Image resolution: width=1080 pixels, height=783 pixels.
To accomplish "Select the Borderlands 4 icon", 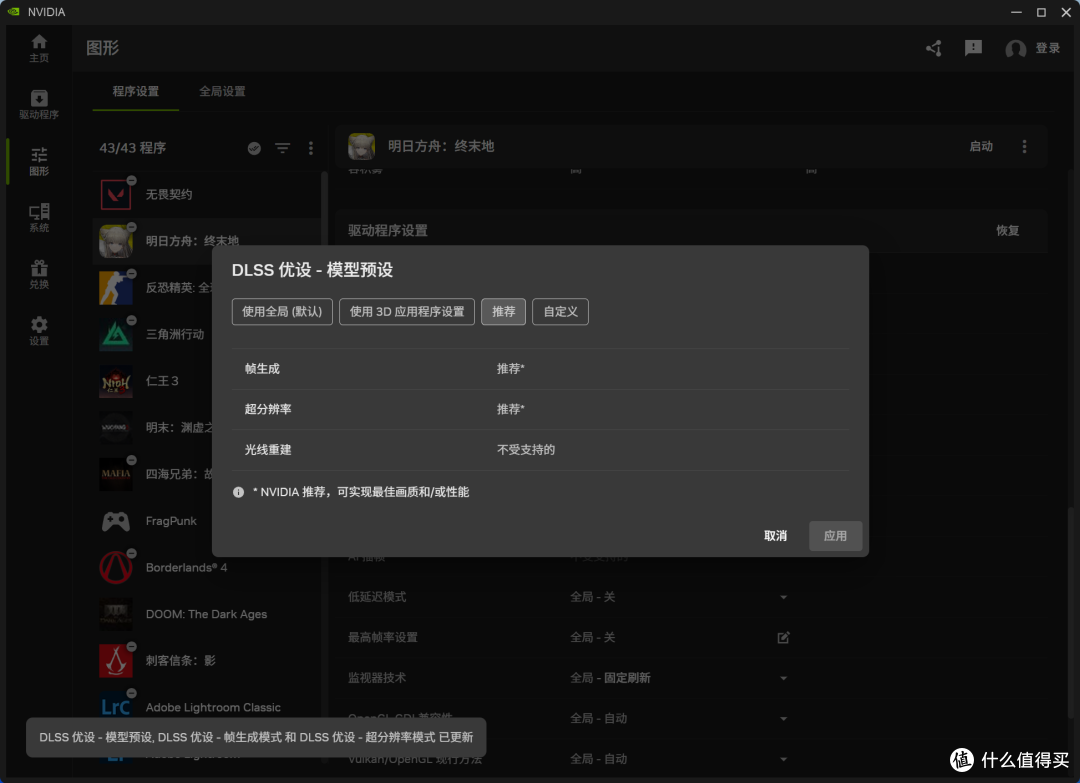I will point(116,567).
